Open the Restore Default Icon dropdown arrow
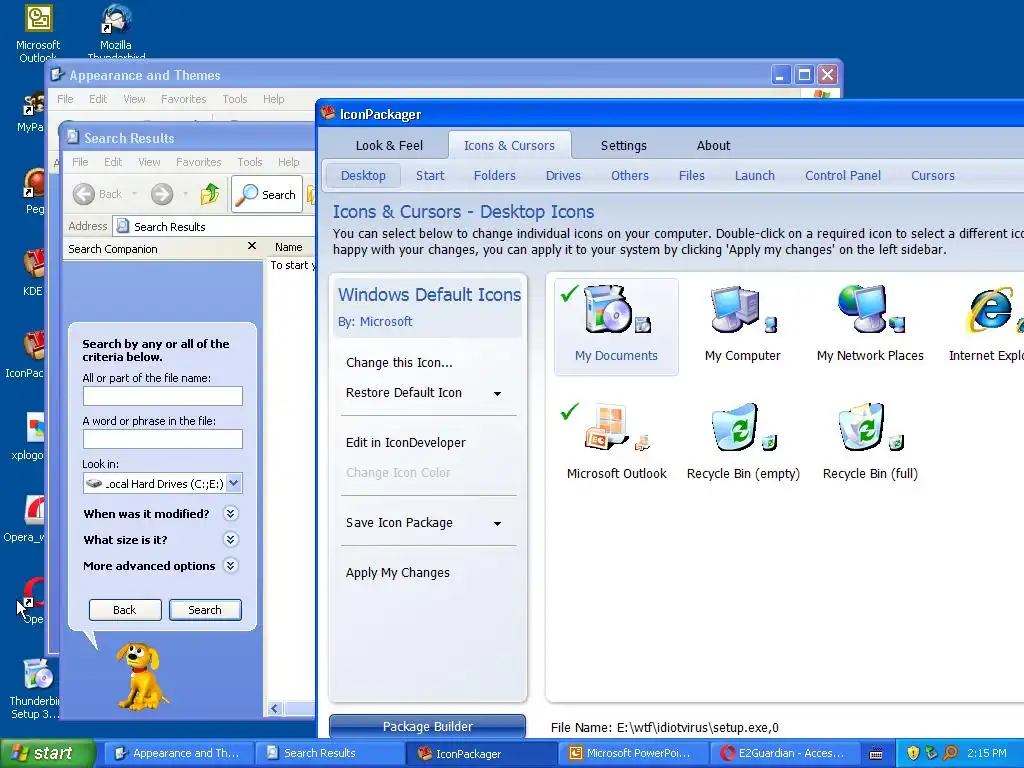 498,394
